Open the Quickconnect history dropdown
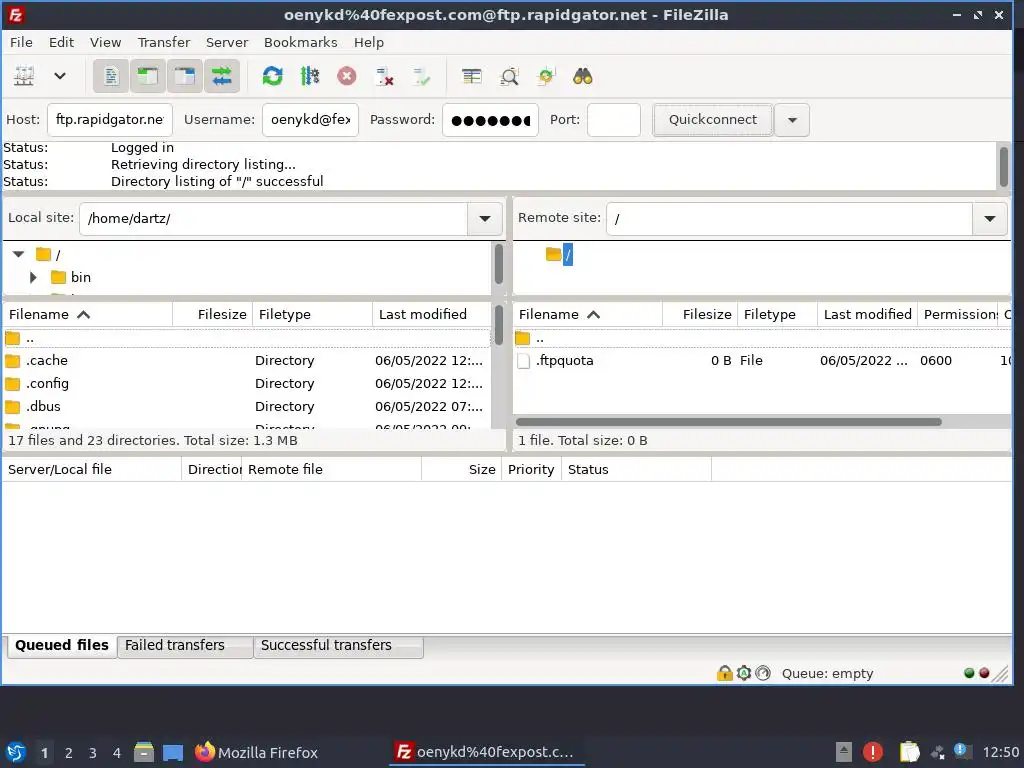The image size is (1024, 768). tap(792, 120)
